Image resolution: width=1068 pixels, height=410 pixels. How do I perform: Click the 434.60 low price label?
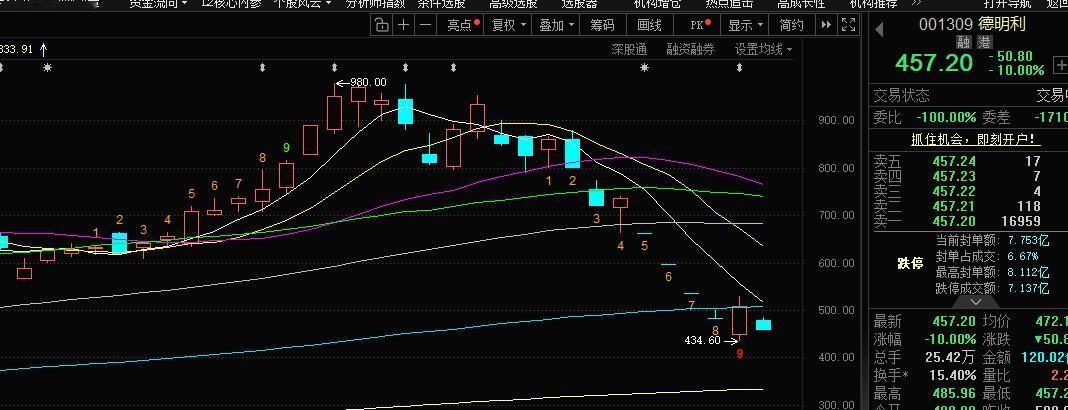(x=702, y=340)
